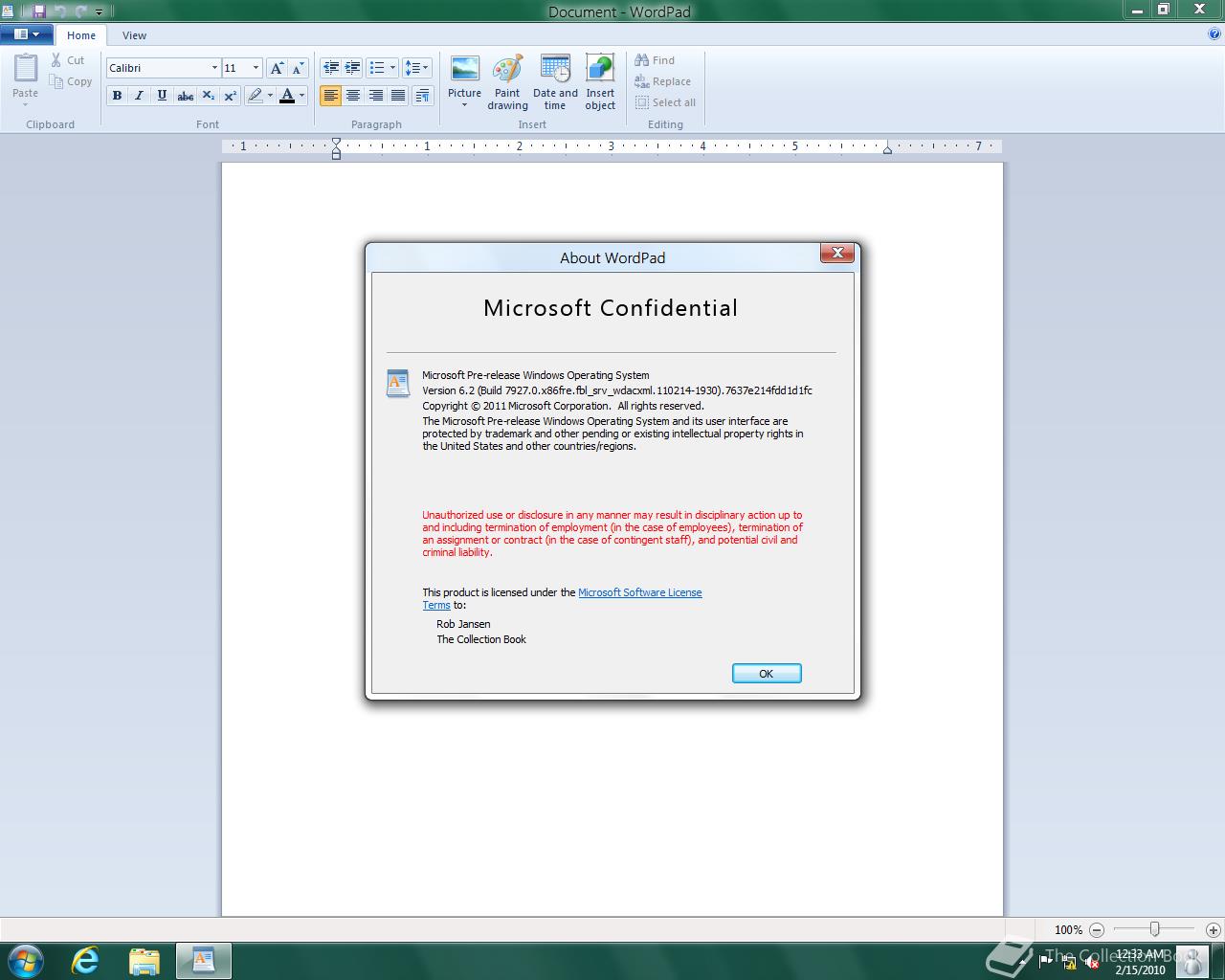This screenshot has height=980, width=1225.
Task: Click the Terms link
Action: pyautogui.click(x=436, y=605)
